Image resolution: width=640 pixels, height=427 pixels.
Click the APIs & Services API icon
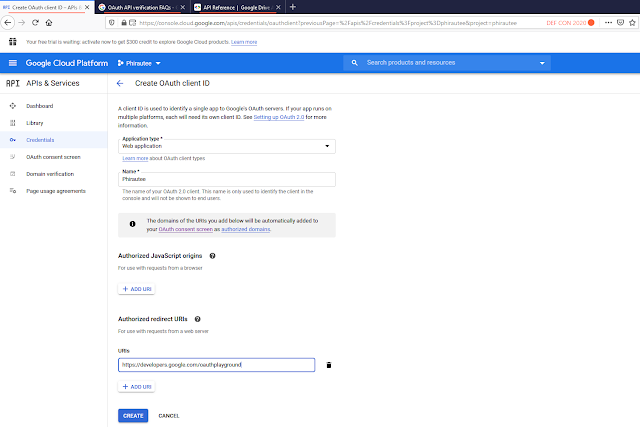pyautogui.click(x=13, y=83)
